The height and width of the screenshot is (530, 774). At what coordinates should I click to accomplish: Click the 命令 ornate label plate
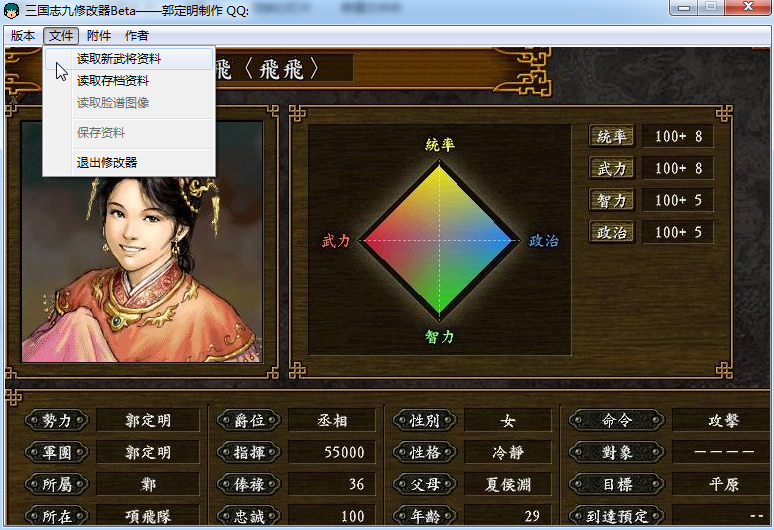point(617,420)
